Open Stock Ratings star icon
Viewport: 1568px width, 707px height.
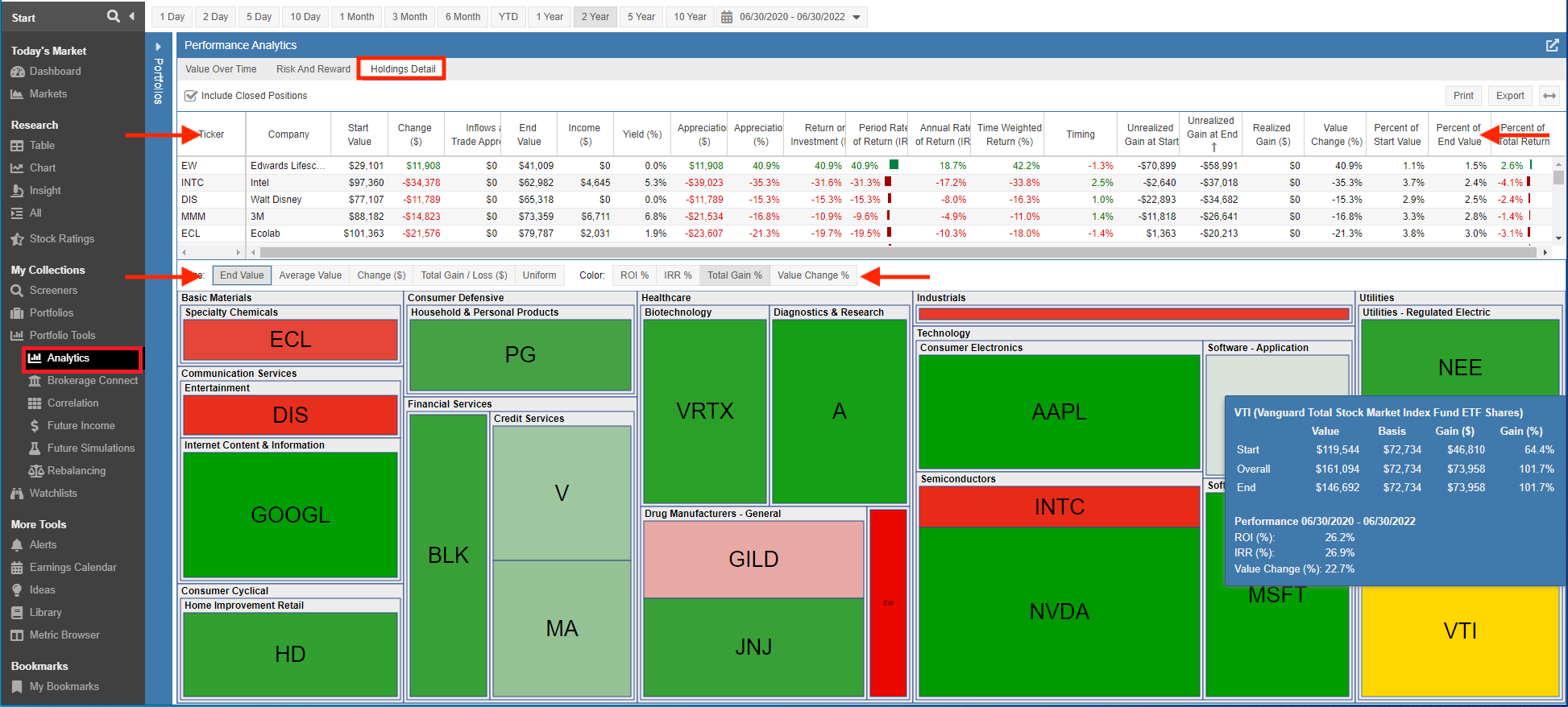17,239
